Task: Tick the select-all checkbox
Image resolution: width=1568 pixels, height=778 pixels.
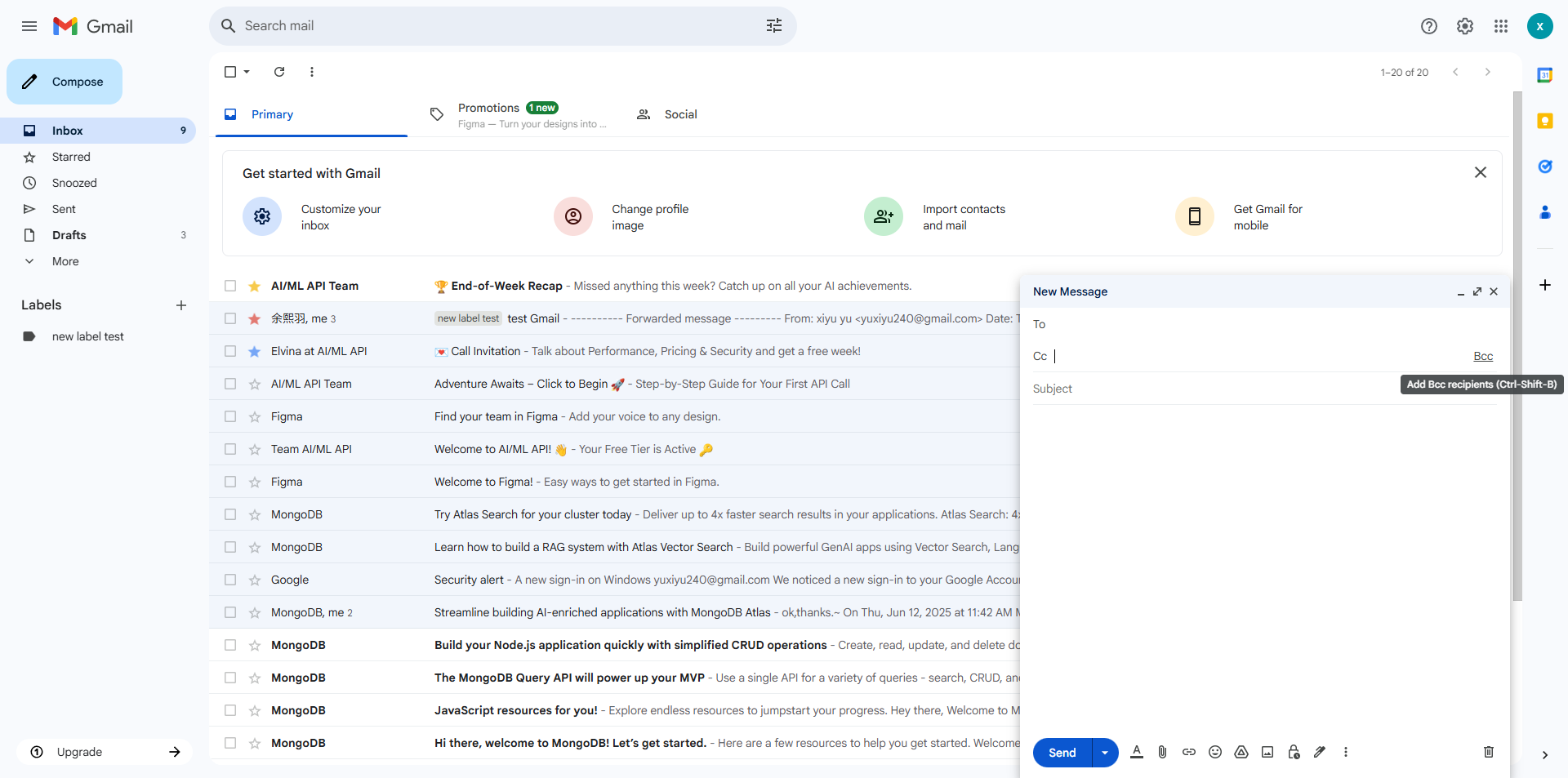Action: click(x=230, y=72)
